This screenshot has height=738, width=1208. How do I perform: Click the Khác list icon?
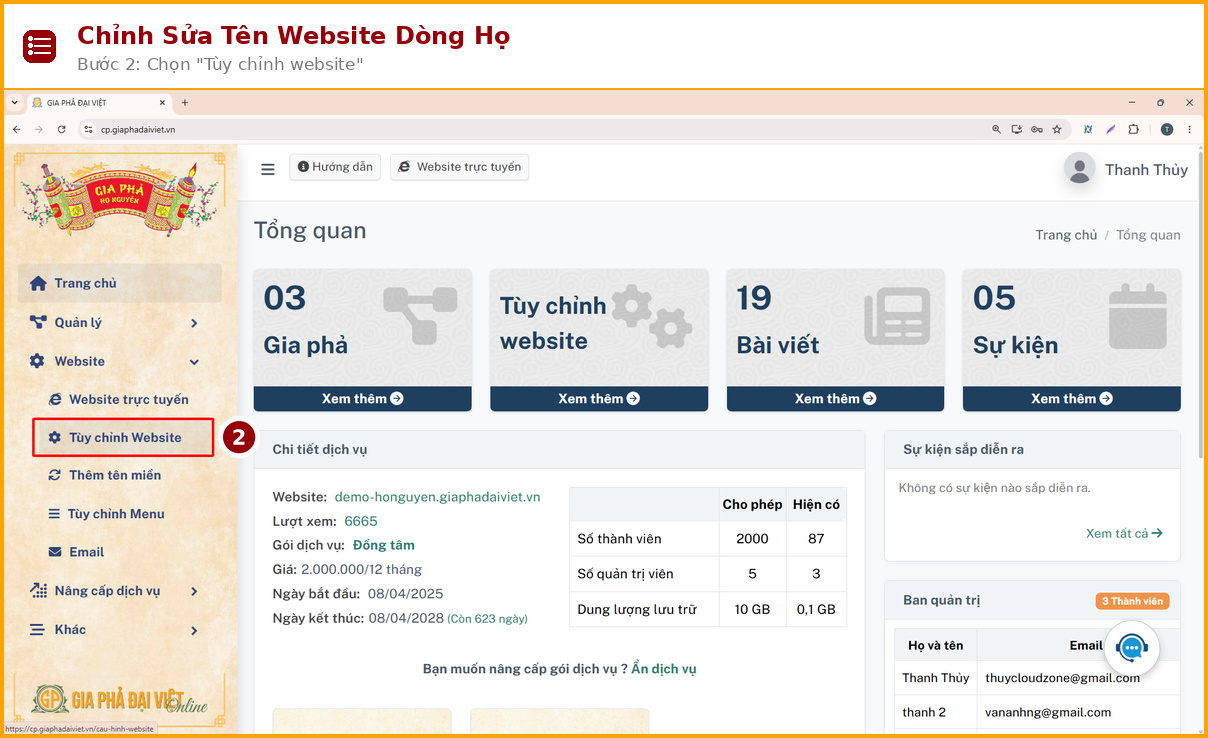[38, 629]
